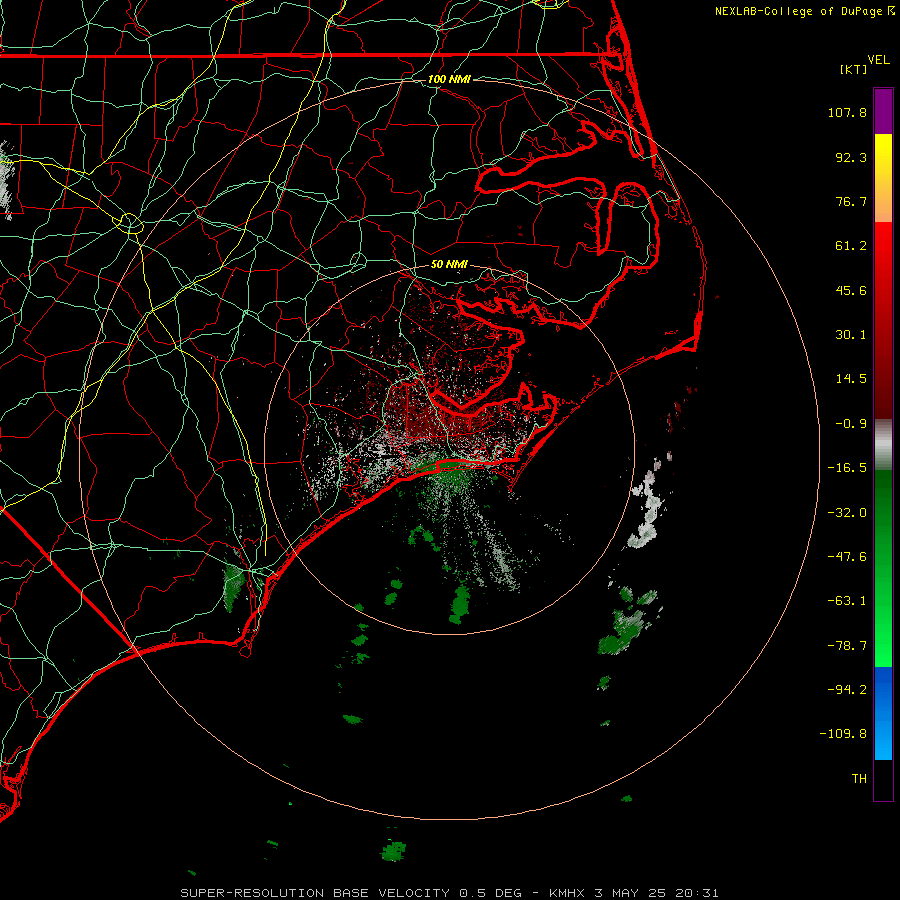The width and height of the screenshot is (900, 900).
Task: Click the 92.3 scale value
Action: (x=851, y=157)
